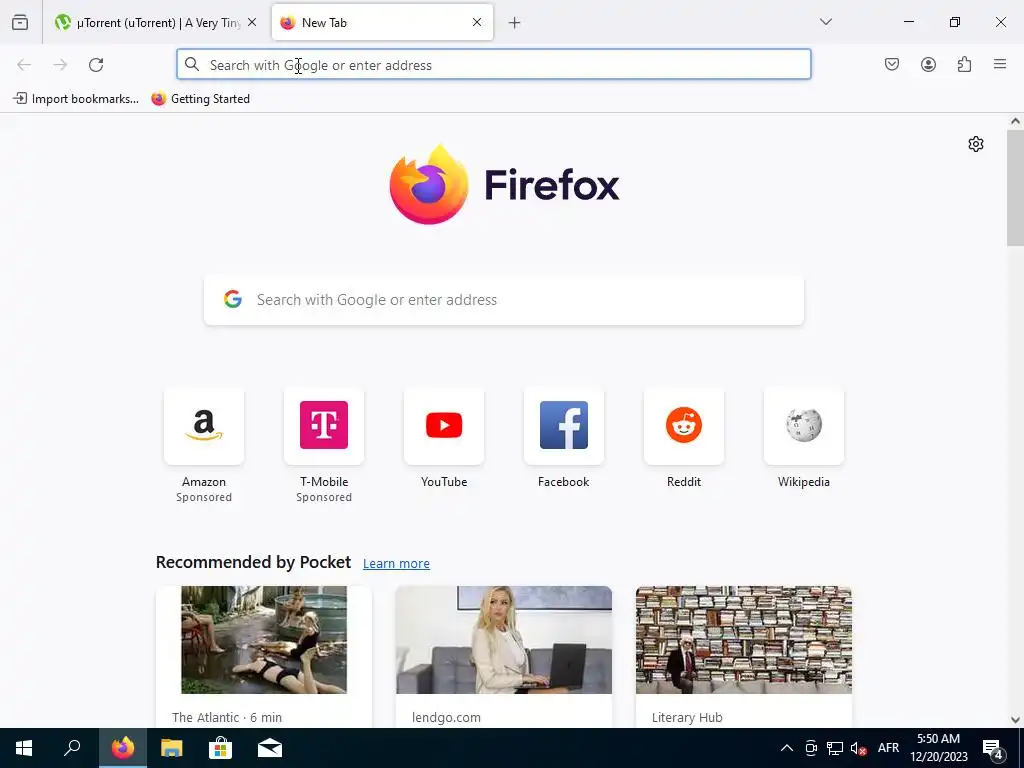Click the Meet Now tray icon
This screenshot has height=768, width=1024.
(x=811, y=748)
